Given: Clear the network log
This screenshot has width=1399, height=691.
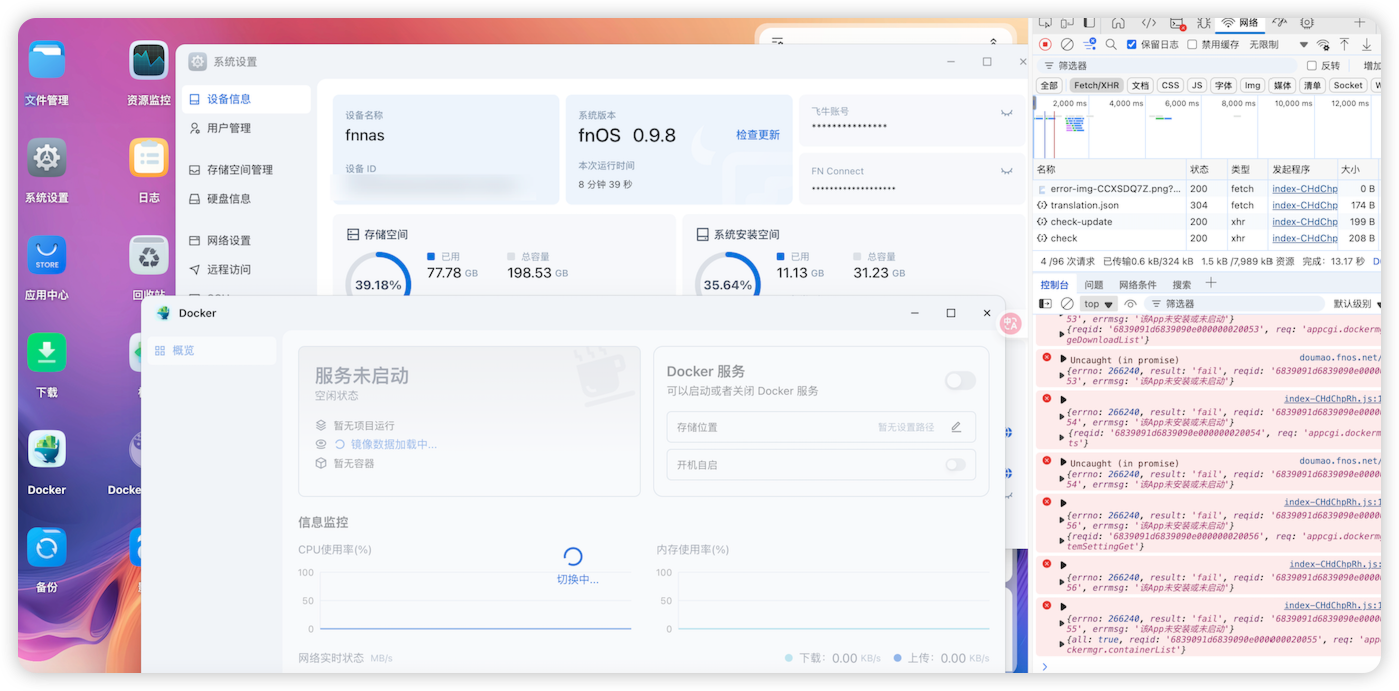Looking at the screenshot, I should (1067, 45).
